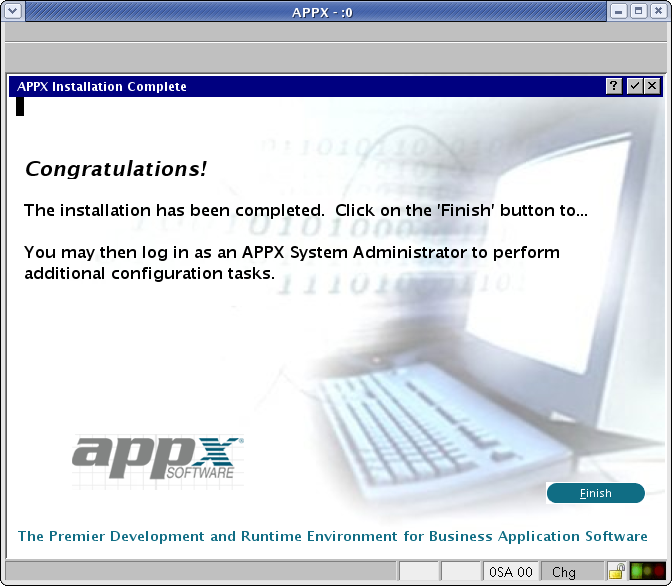Click the appx Software logo
Screen dimensions: 672x586
158,460
